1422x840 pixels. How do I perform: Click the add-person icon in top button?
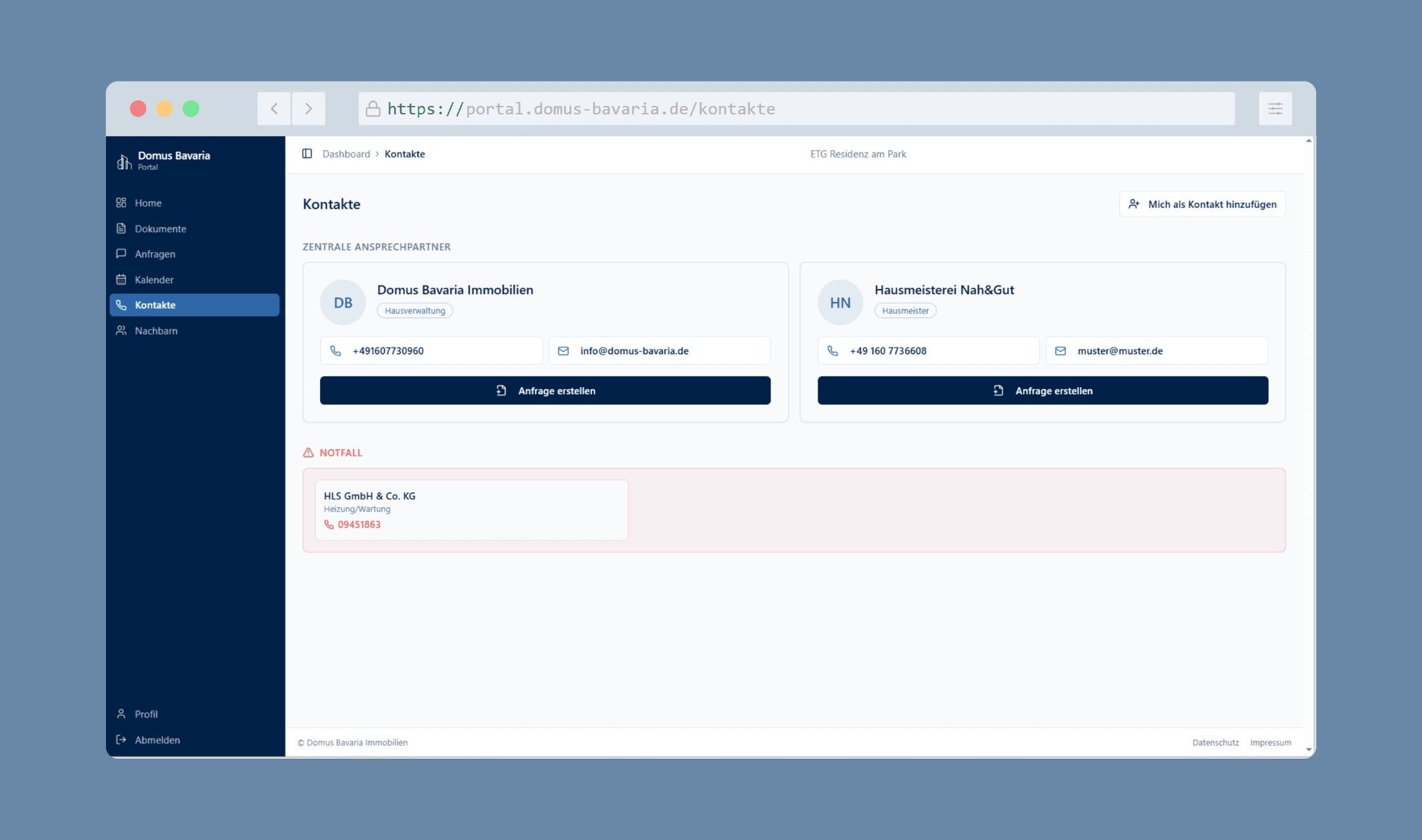1134,204
